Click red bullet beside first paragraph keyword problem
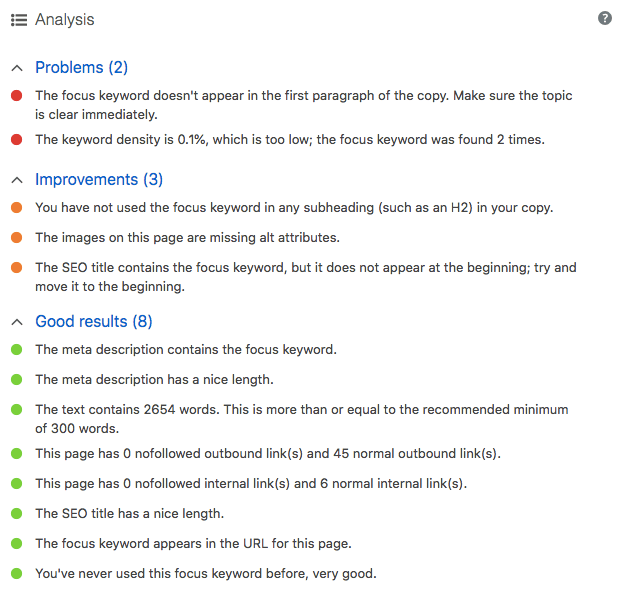The image size is (625, 604). point(16,96)
